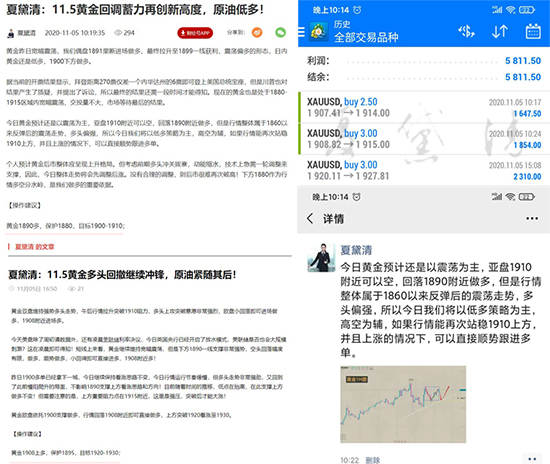Click the timestamp 2020-11-05 10:19:35
The image size is (550, 464).
[x=75, y=33]
